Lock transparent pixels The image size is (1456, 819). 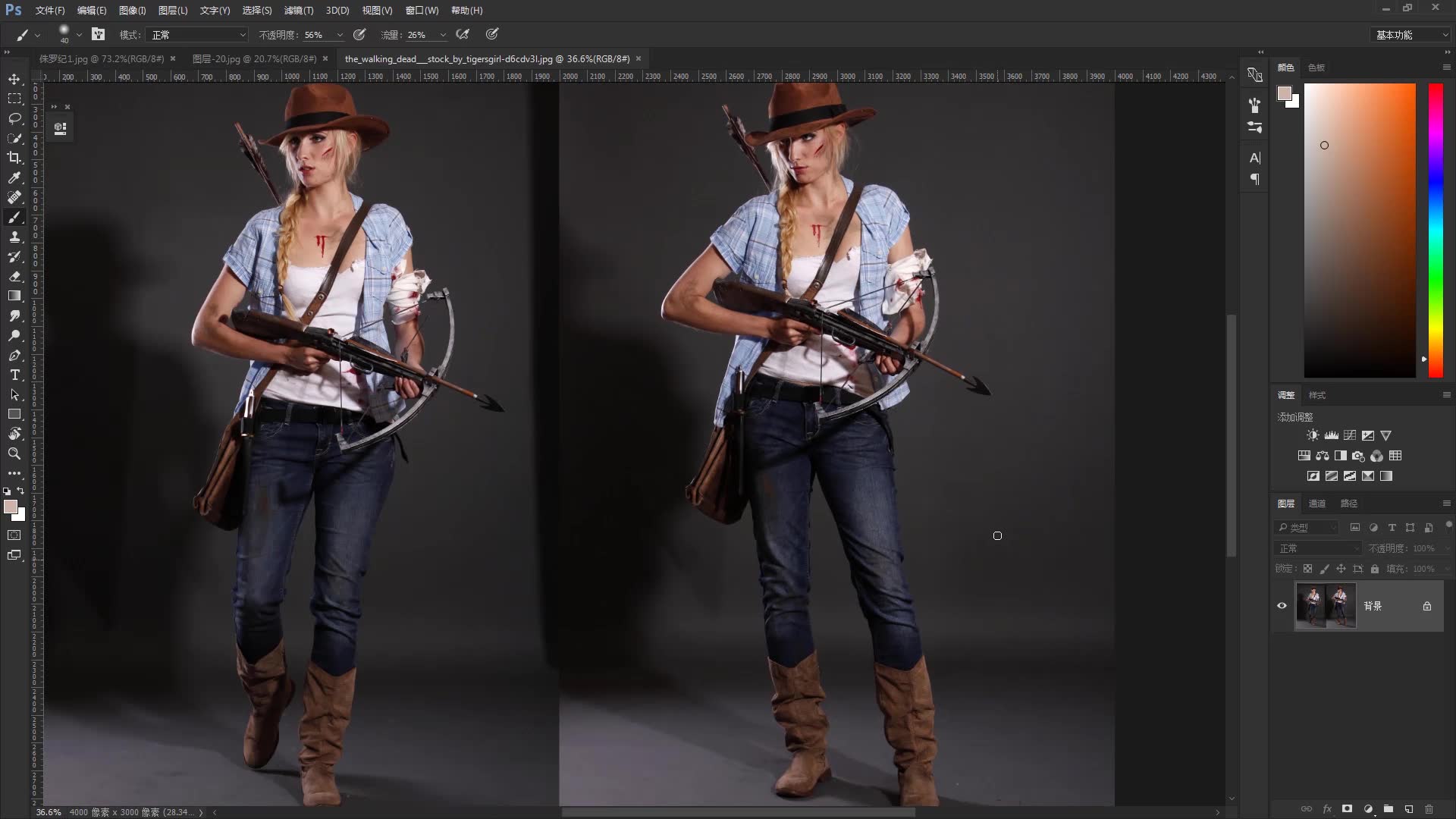[x=1307, y=569]
